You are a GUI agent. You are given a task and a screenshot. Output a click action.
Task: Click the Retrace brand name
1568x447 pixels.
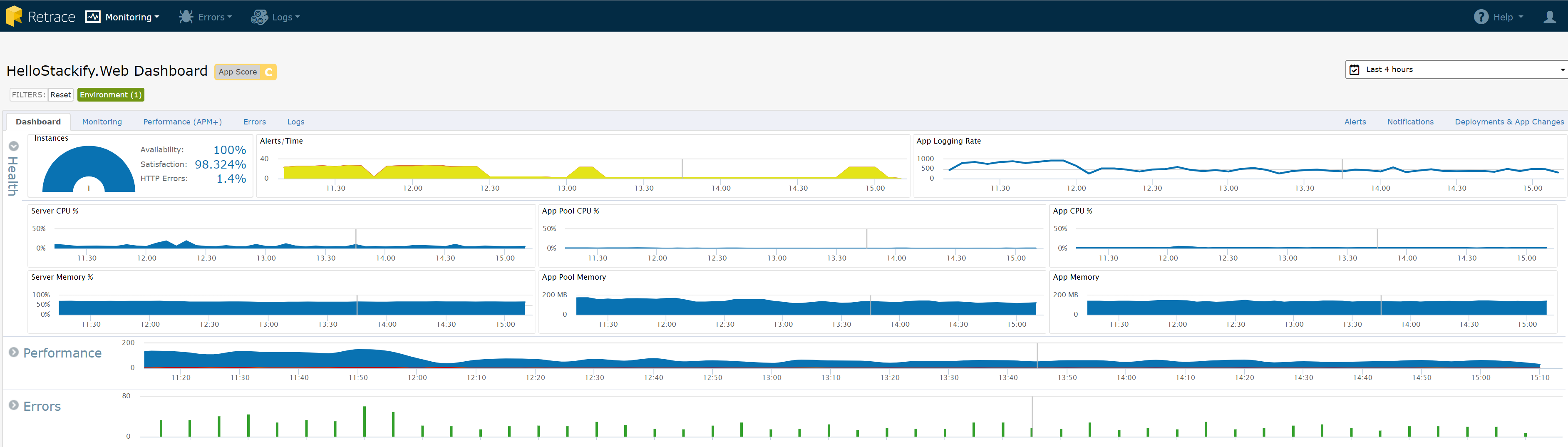[52, 17]
